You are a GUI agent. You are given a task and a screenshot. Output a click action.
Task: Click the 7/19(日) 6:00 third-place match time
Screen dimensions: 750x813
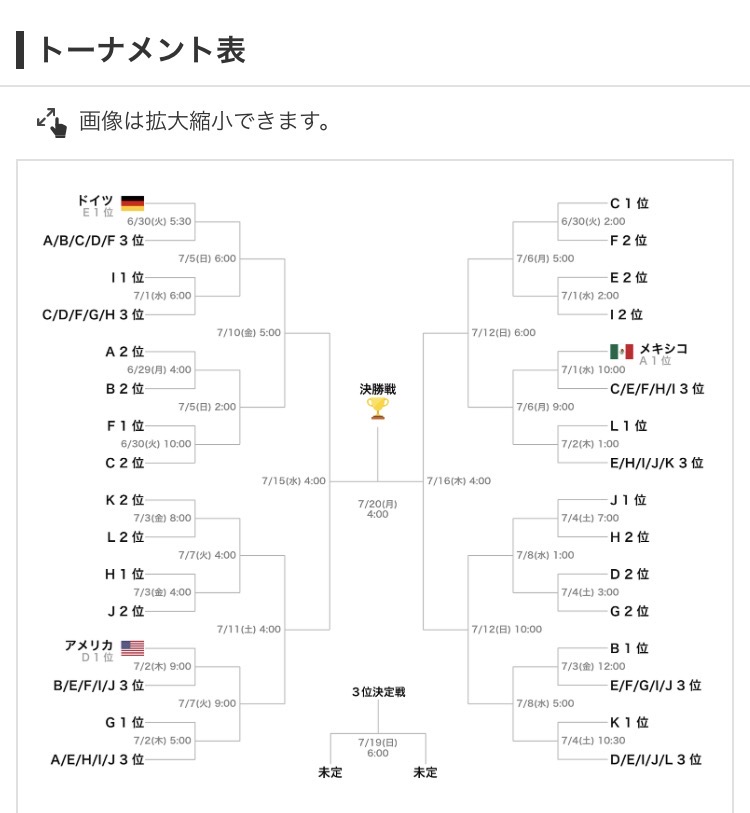coord(378,747)
